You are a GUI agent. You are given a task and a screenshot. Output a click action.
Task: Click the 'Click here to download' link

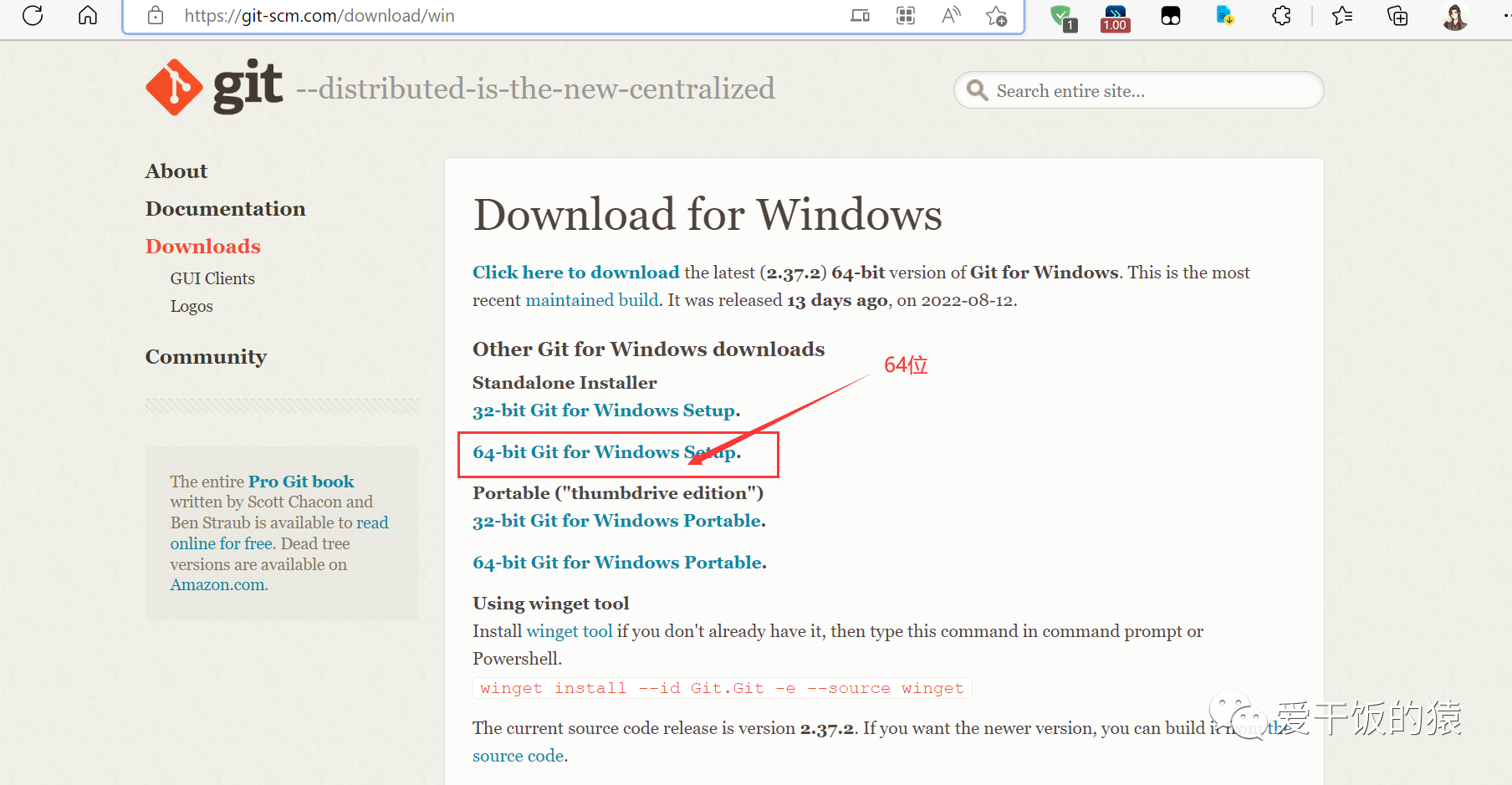coord(575,273)
